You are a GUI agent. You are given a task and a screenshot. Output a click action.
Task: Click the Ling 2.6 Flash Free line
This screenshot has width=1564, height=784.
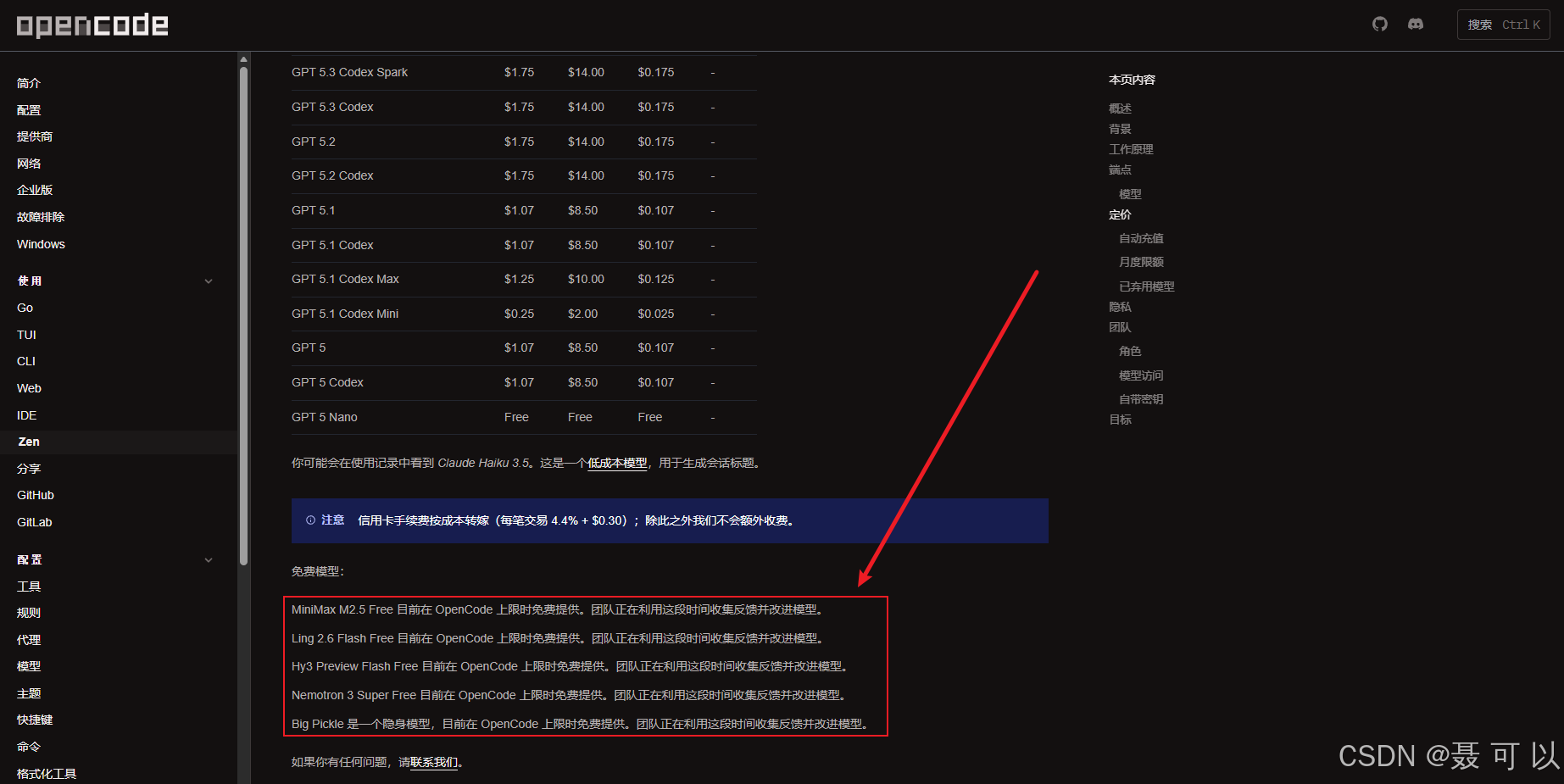[x=559, y=638]
